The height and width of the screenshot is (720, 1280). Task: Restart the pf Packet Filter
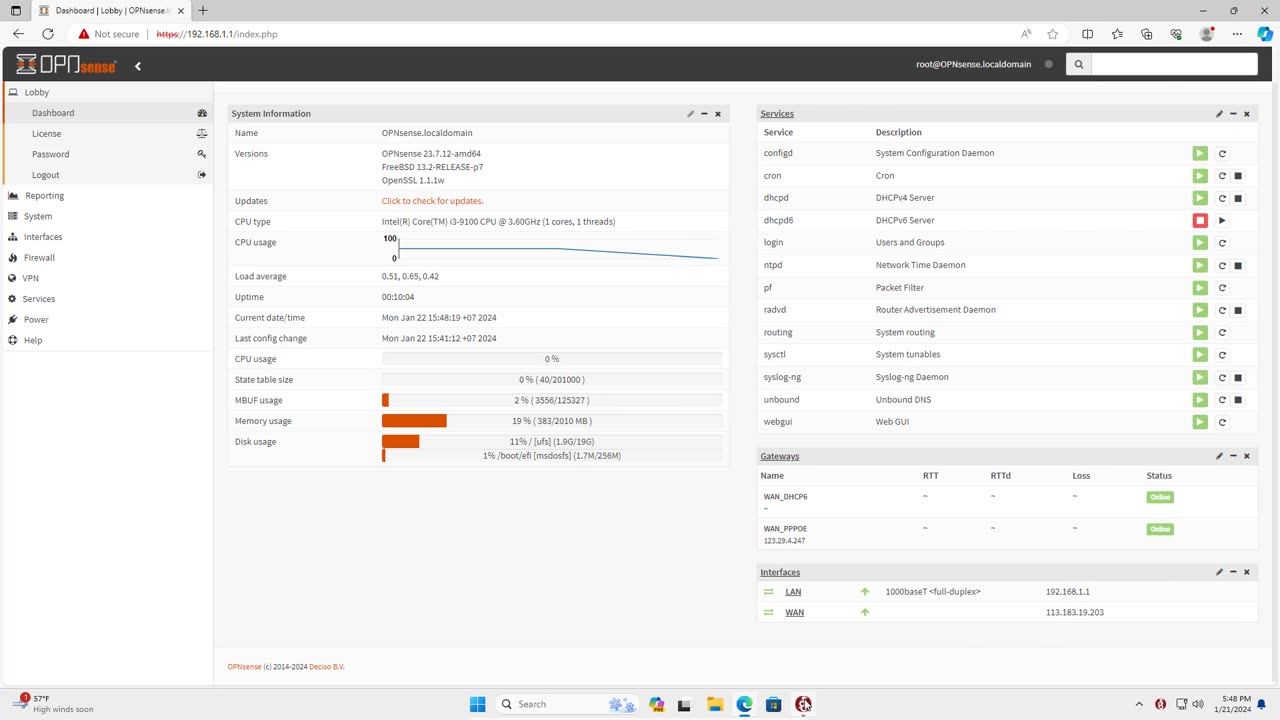[1222, 288]
